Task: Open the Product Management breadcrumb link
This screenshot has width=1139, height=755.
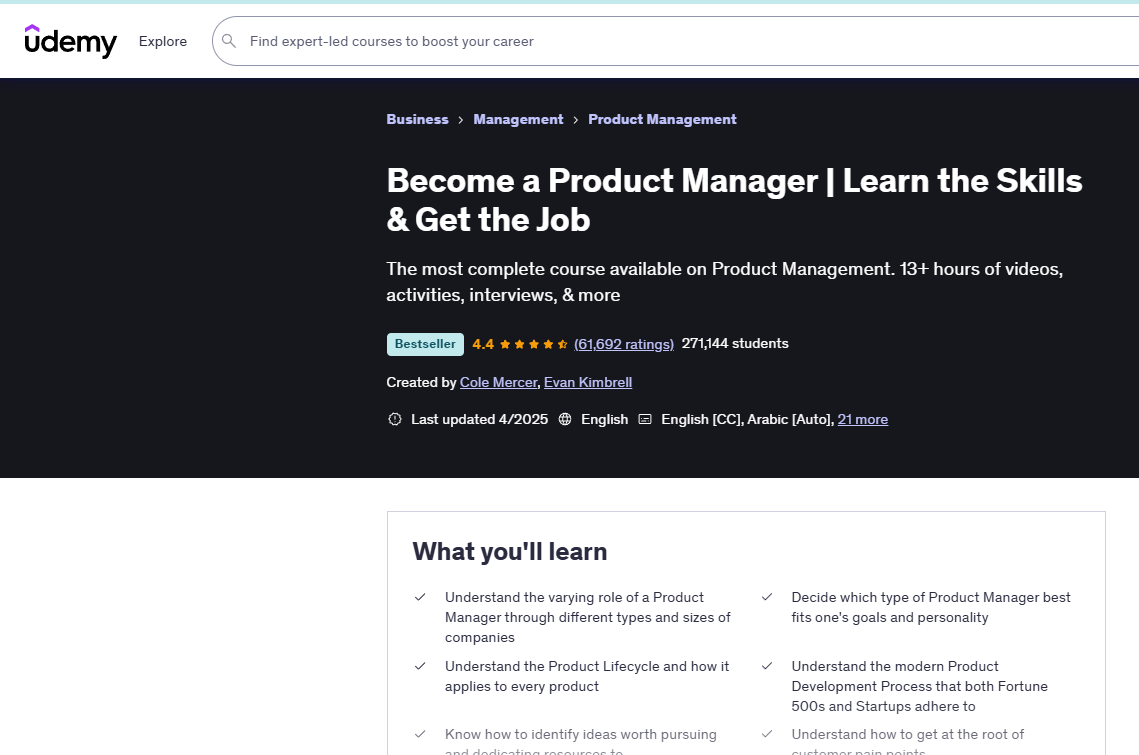Action: (662, 119)
